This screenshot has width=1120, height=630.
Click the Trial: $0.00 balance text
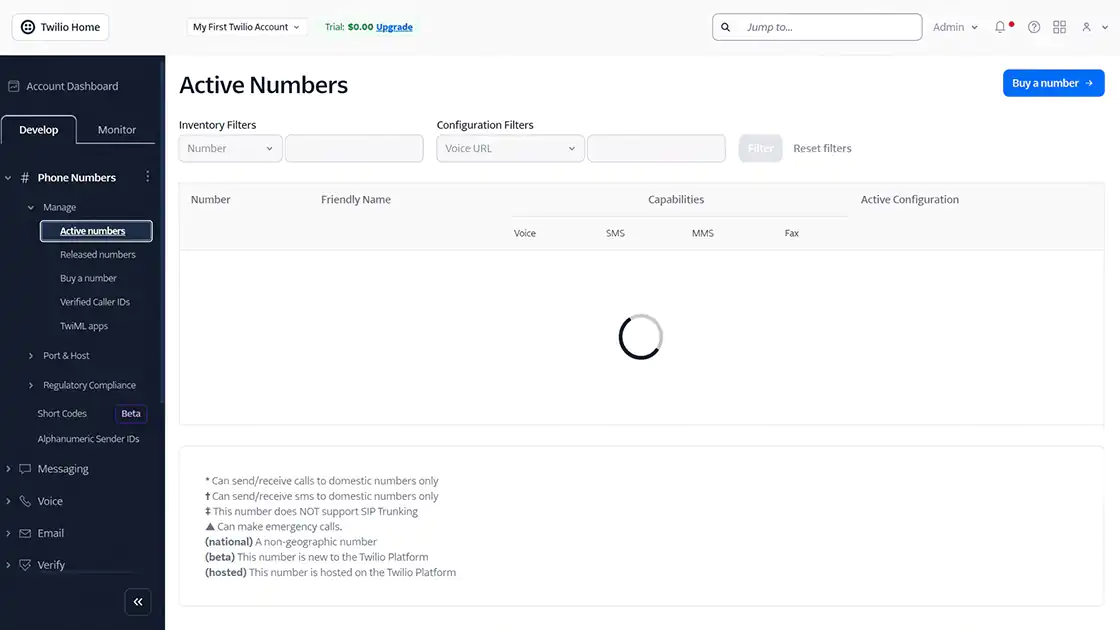(x=349, y=27)
